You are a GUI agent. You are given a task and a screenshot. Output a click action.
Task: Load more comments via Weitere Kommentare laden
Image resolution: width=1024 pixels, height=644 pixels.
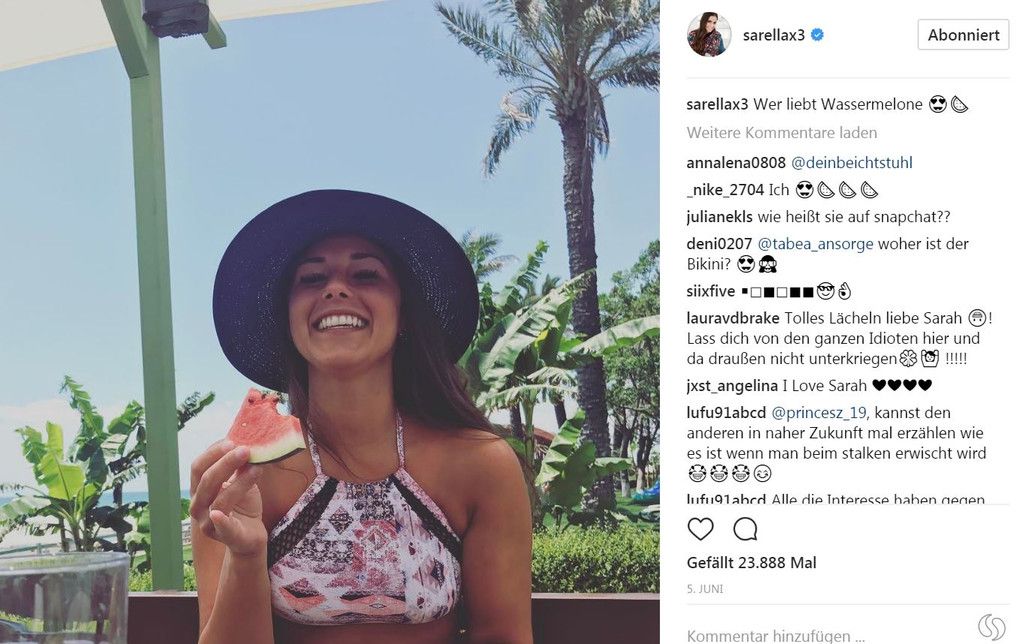coord(782,133)
